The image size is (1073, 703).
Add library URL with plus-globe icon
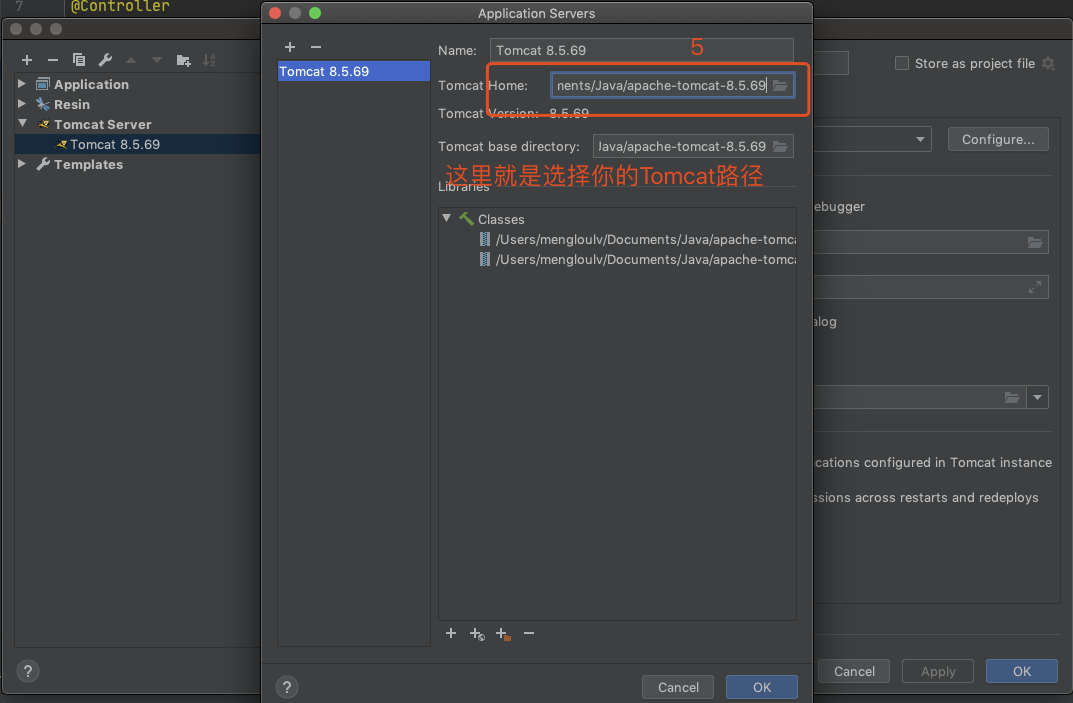(477, 634)
